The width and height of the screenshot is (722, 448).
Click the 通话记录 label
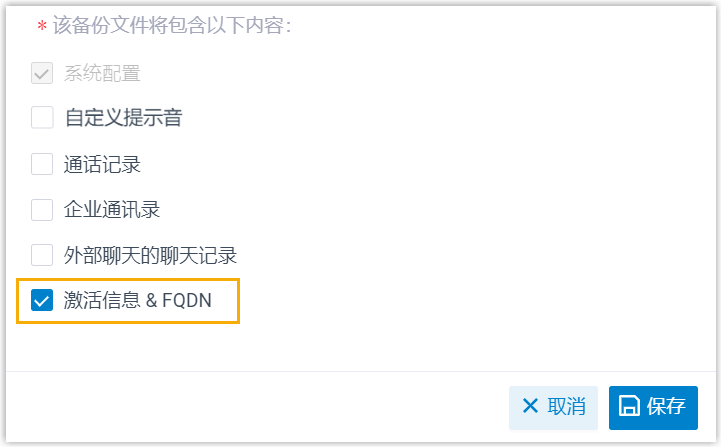[102, 164]
